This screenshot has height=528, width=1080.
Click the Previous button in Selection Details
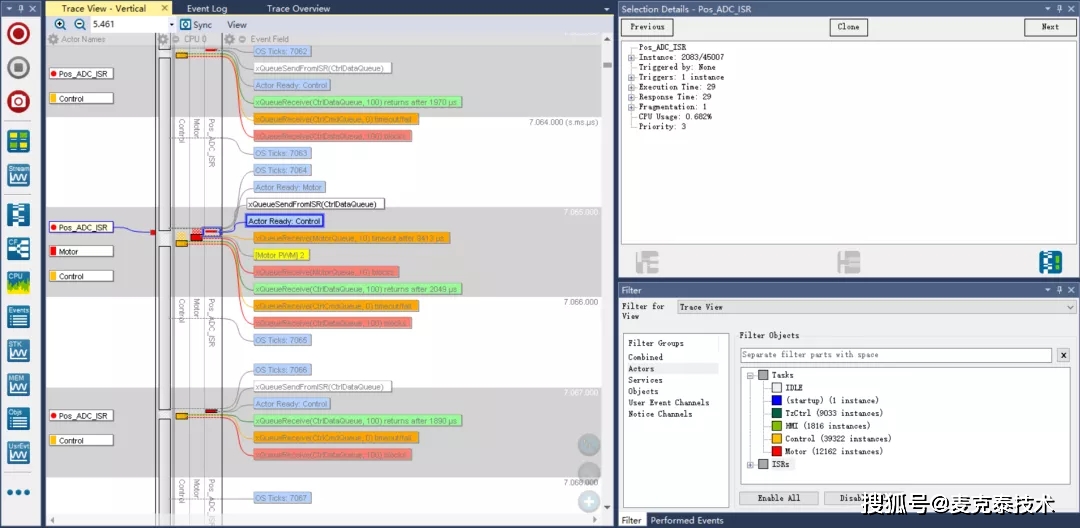tap(647, 27)
